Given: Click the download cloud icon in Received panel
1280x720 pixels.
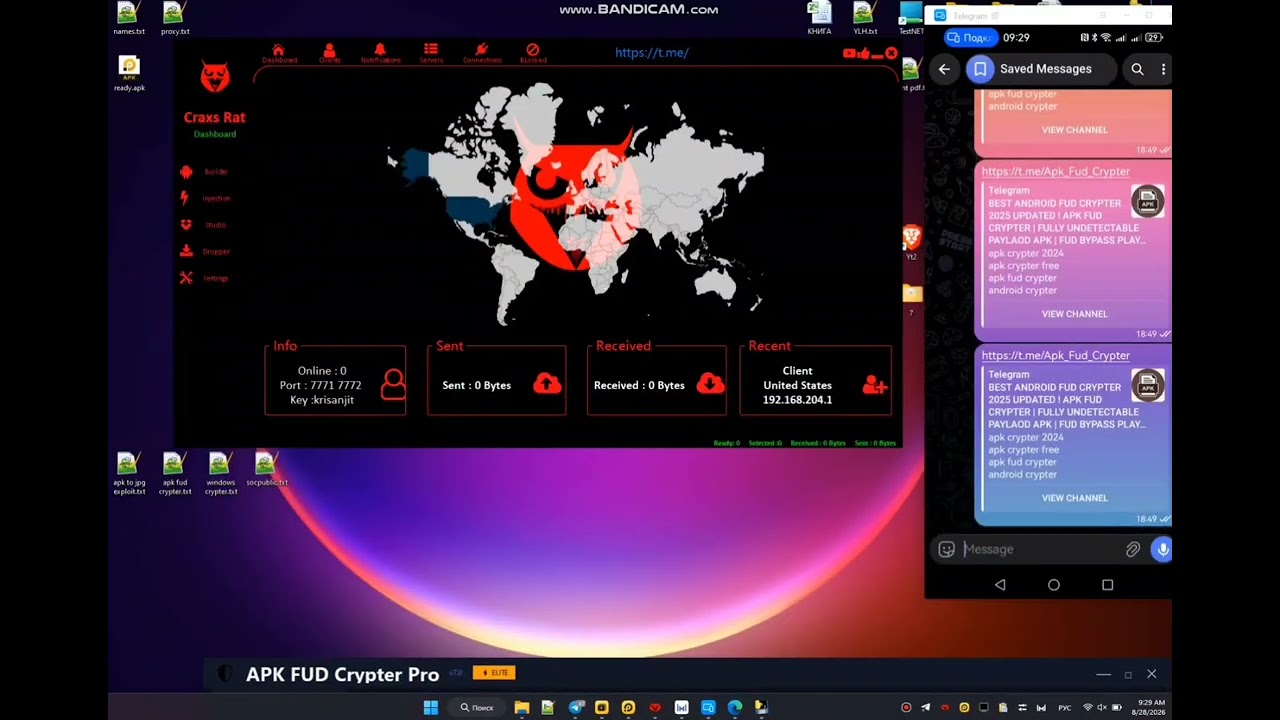Looking at the screenshot, I should [x=710, y=383].
